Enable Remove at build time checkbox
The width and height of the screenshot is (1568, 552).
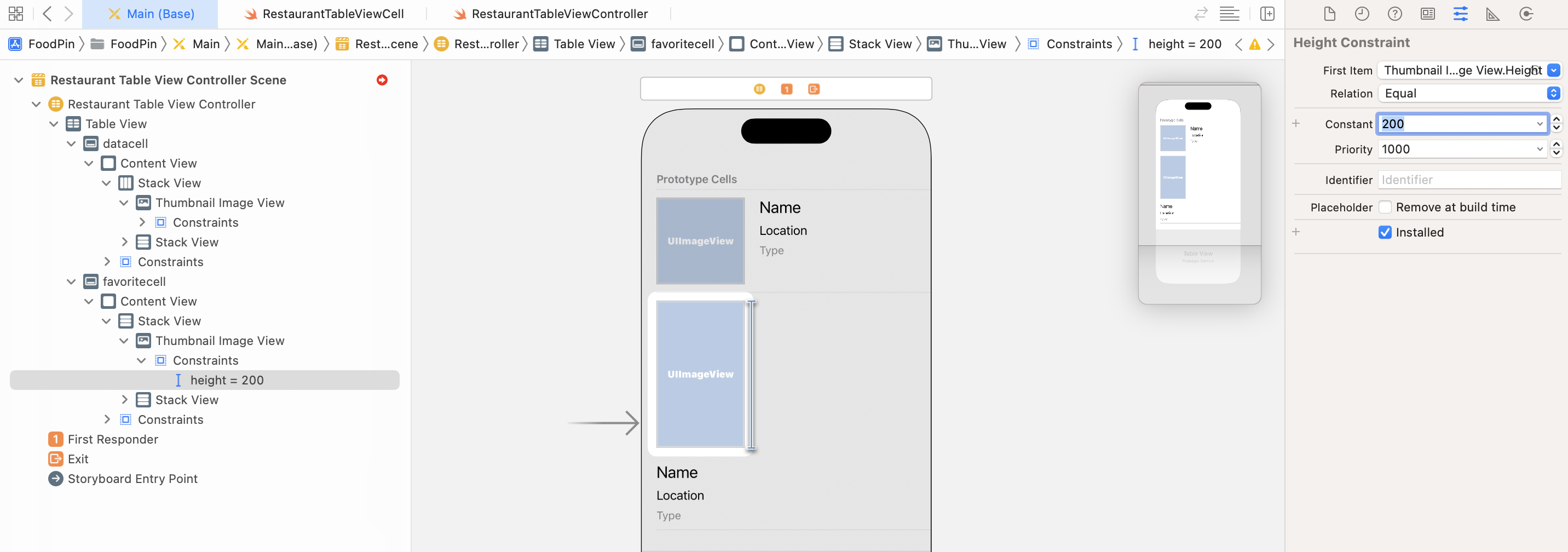click(1385, 208)
